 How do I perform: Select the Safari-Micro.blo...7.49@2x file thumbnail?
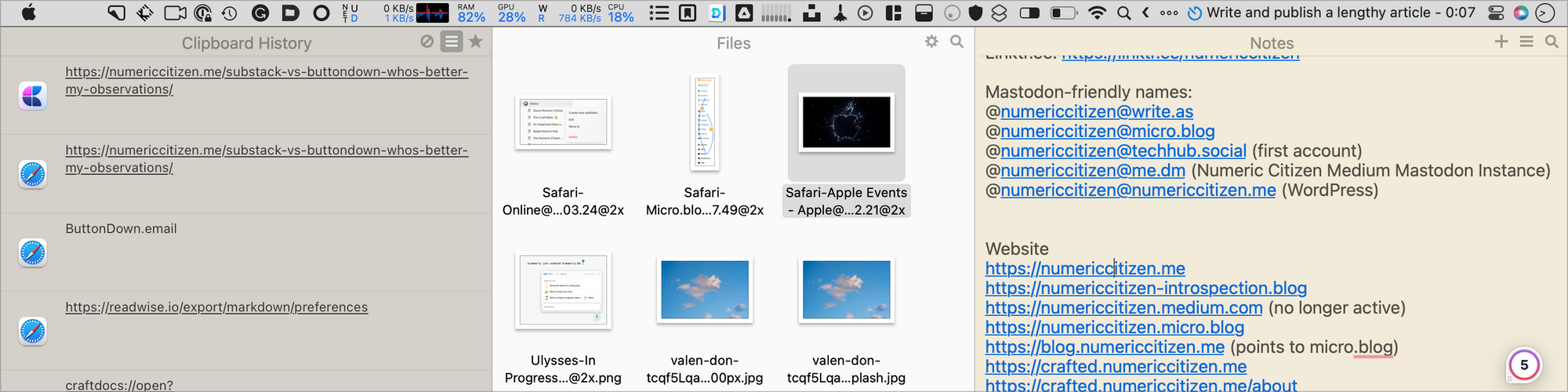(x=705, y=122)
